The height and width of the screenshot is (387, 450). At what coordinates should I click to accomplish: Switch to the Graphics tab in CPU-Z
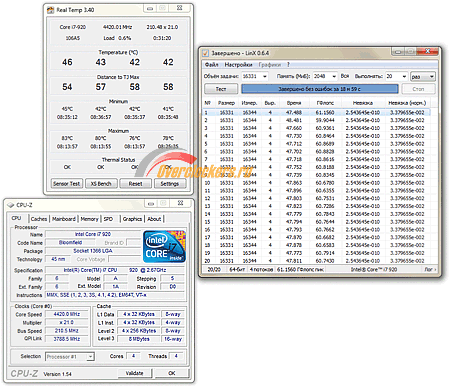(132, 219)
